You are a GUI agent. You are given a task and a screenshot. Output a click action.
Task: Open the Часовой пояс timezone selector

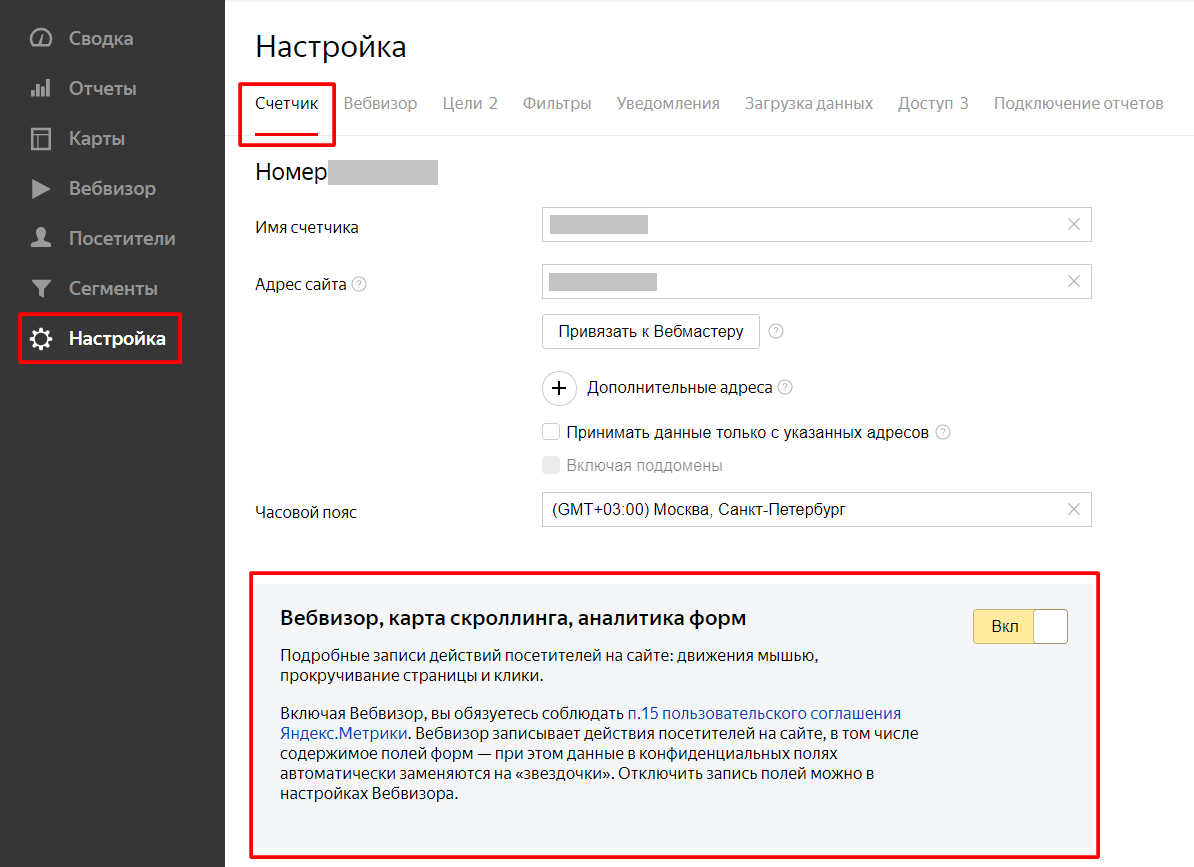point(800,510)
